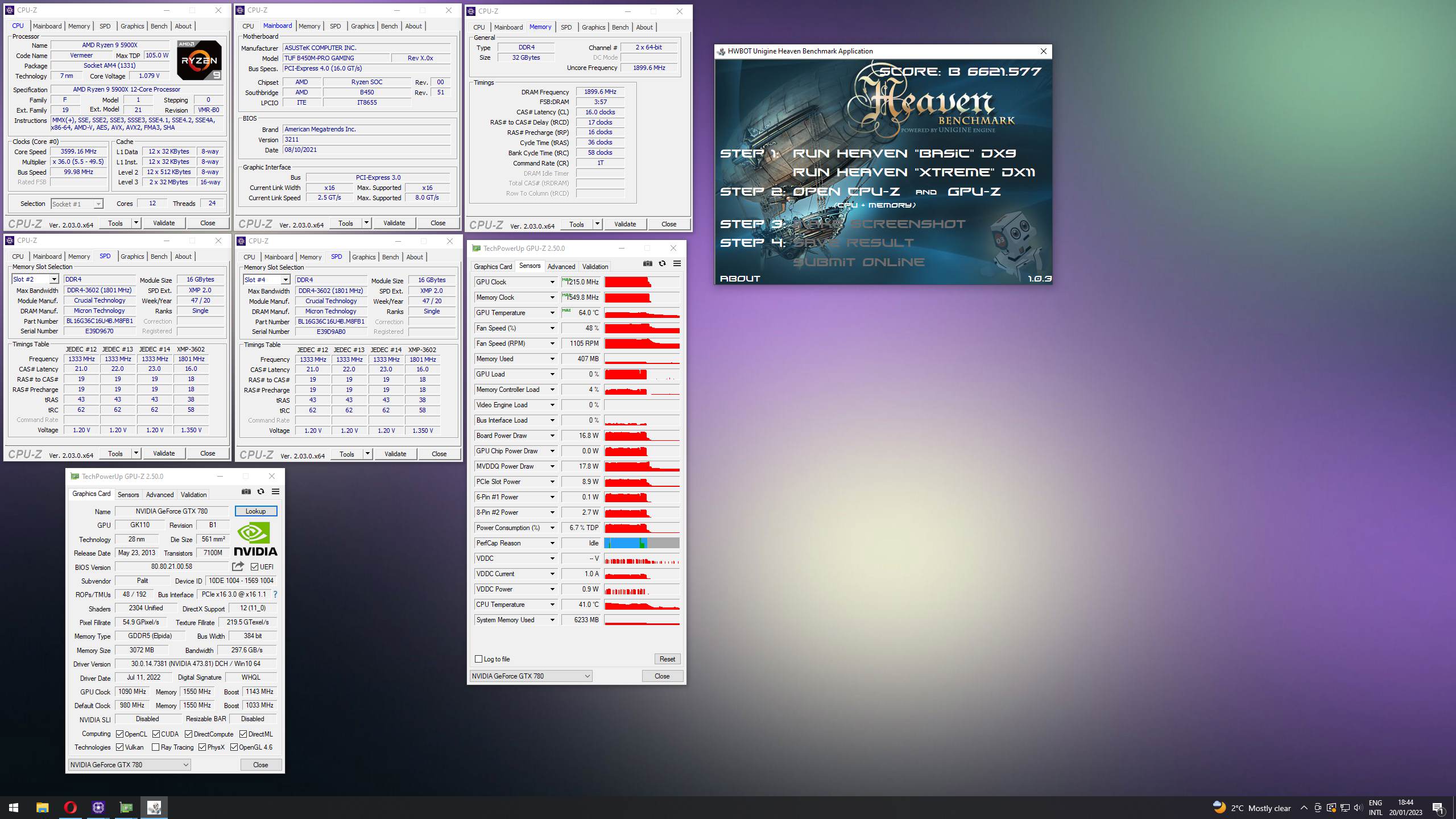Open the hamburger menu in GPU-Z Graphics Card window
1456x819 pixels.
coord(275,491)
